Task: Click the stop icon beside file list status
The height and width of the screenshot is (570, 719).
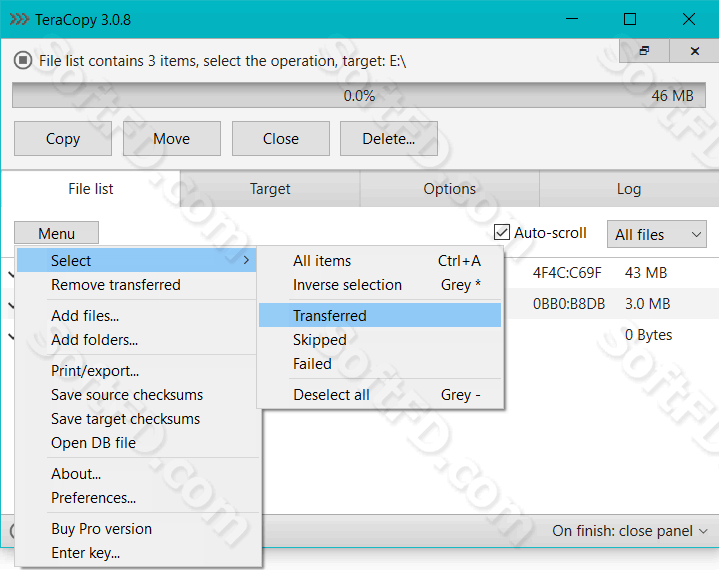Action: [22, 61]
